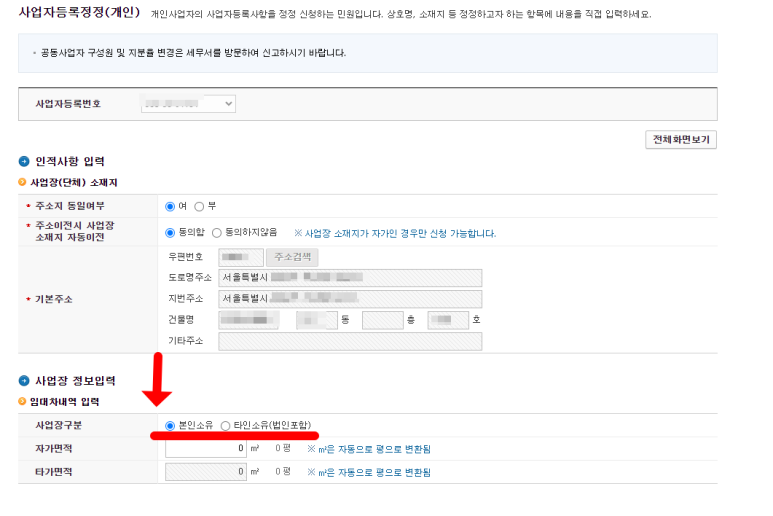The height and width of the screenshot is (516, 773).
Task: Click the 사업장 정보입력 section icon
Action: (24, 380)
